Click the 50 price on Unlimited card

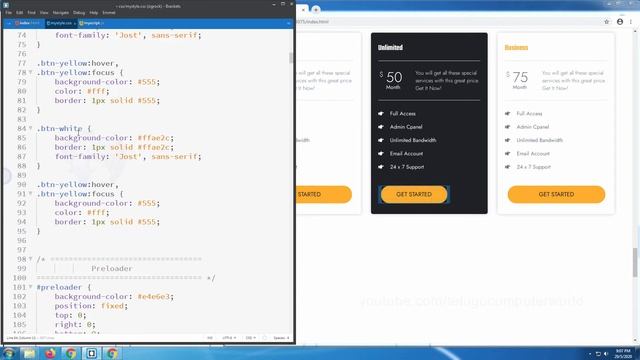394,77
